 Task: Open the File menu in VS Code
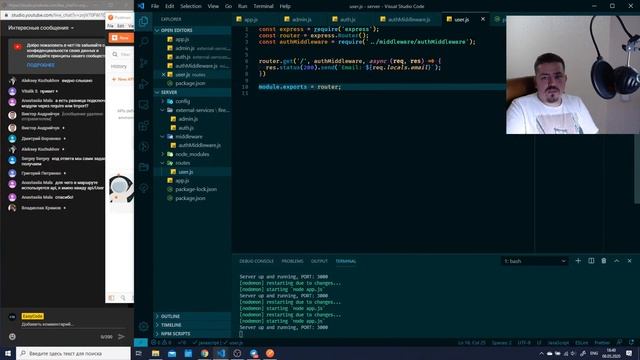pos(155,6)
